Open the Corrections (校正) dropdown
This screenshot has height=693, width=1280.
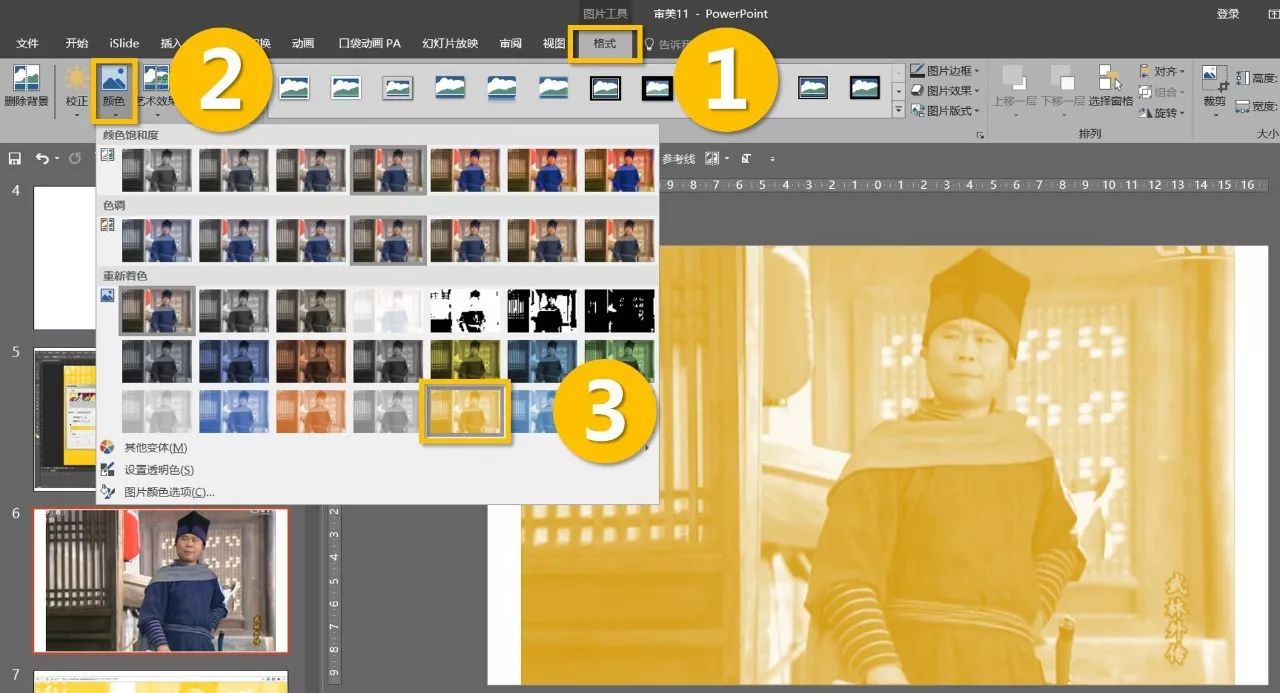click(x=77, y=90)
